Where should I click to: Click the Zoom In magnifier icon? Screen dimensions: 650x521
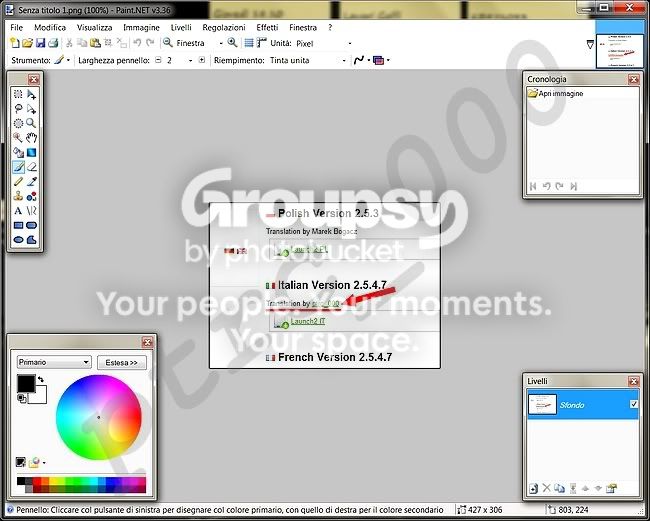tap(233, 42)
